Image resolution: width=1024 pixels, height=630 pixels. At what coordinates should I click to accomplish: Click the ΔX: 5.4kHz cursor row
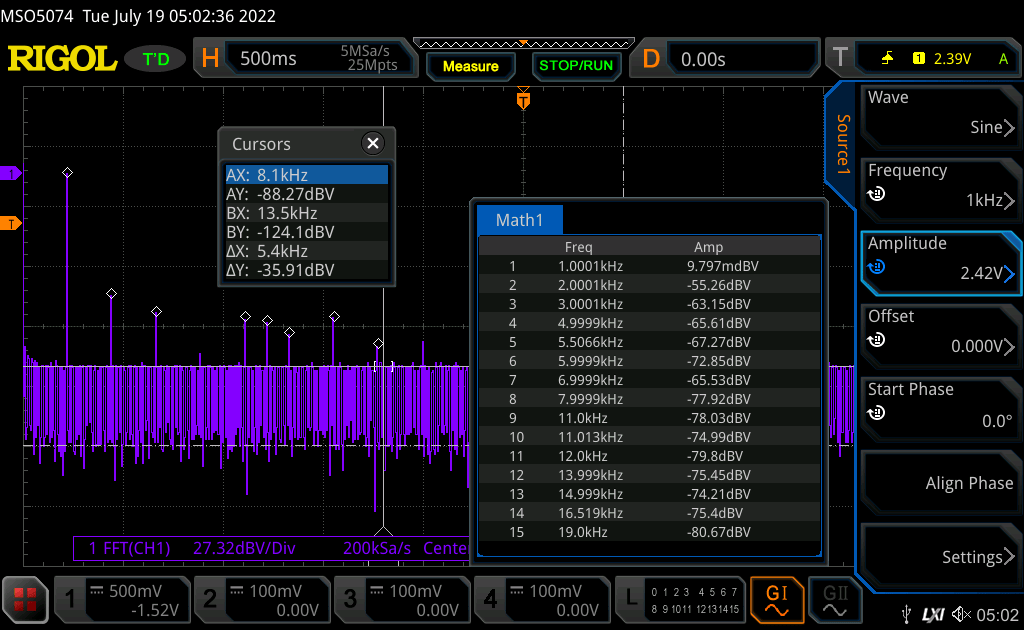pos(306,251)
